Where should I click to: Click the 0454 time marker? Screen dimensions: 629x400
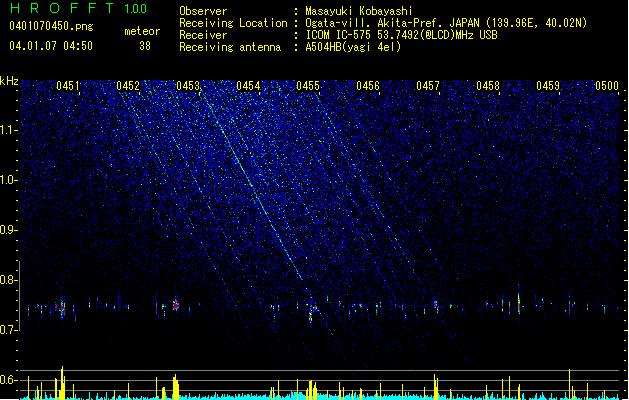pos(248,86)
